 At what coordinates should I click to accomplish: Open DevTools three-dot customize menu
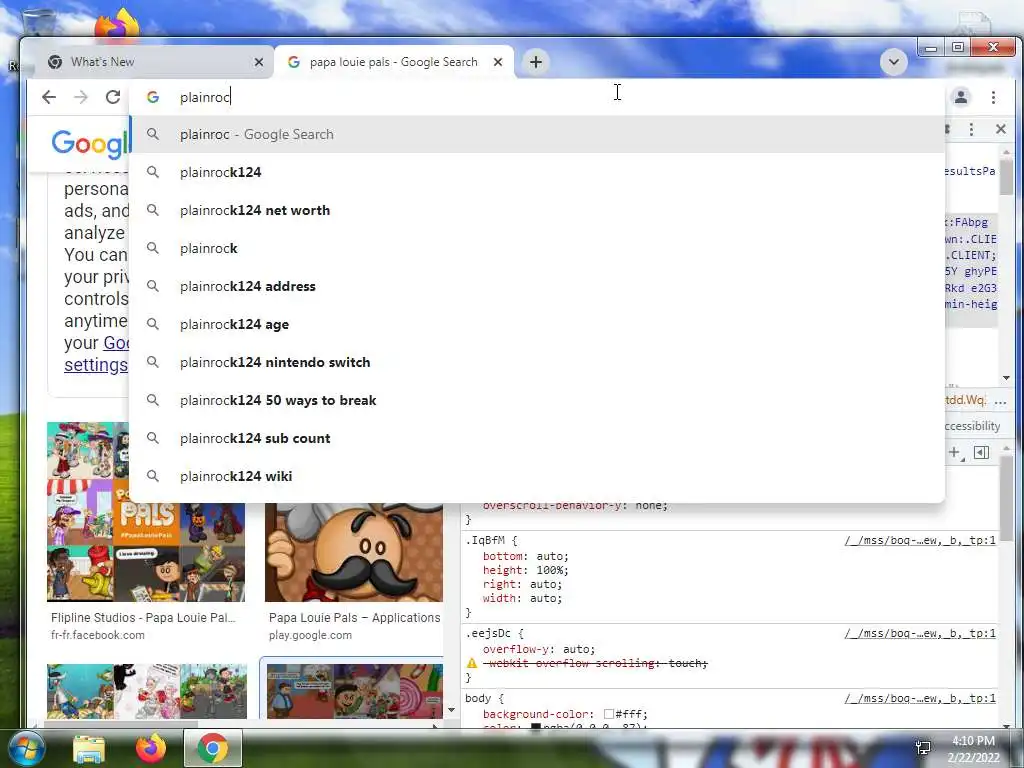coord(971,129)
